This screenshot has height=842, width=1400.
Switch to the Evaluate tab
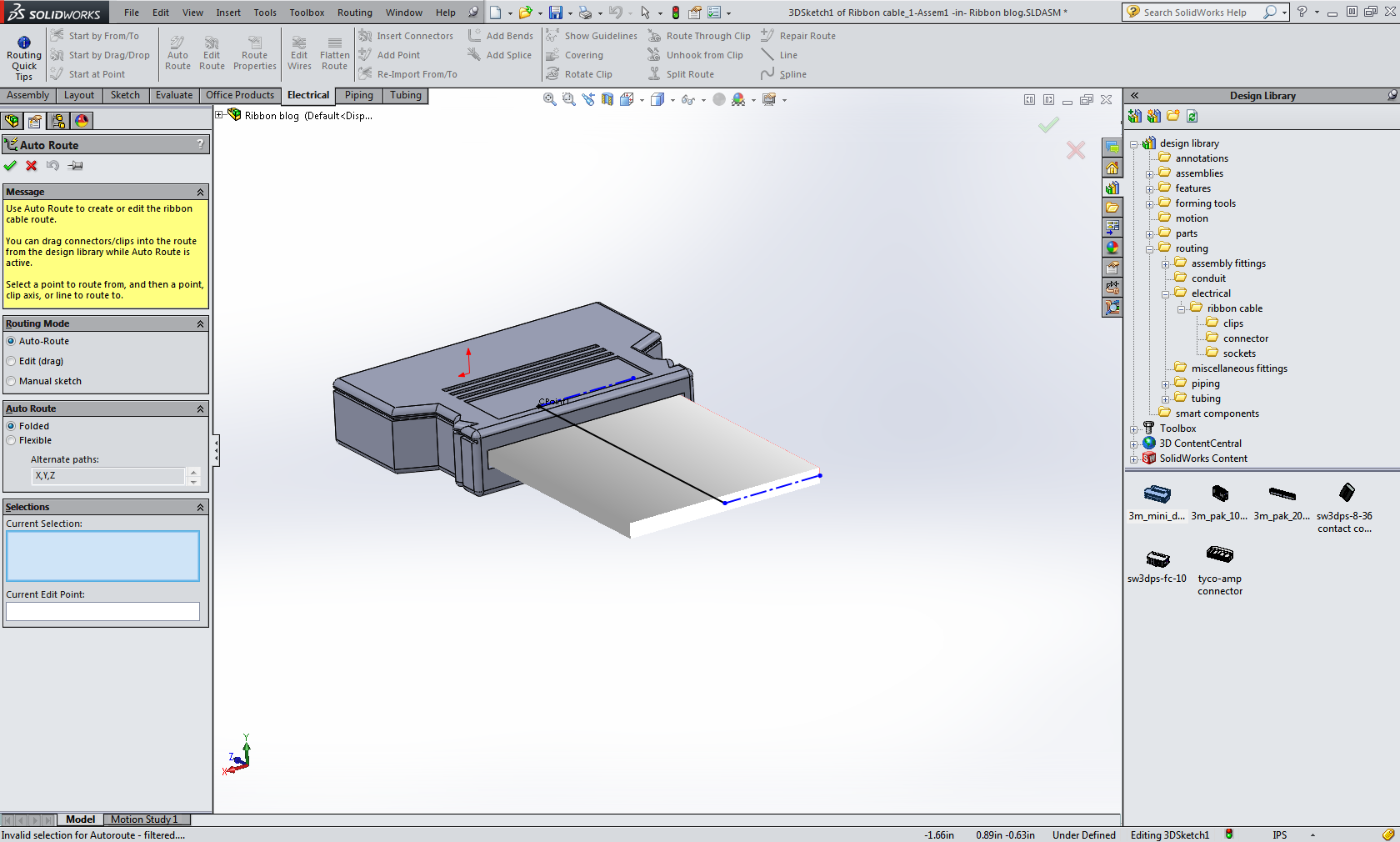pos(174,95)
